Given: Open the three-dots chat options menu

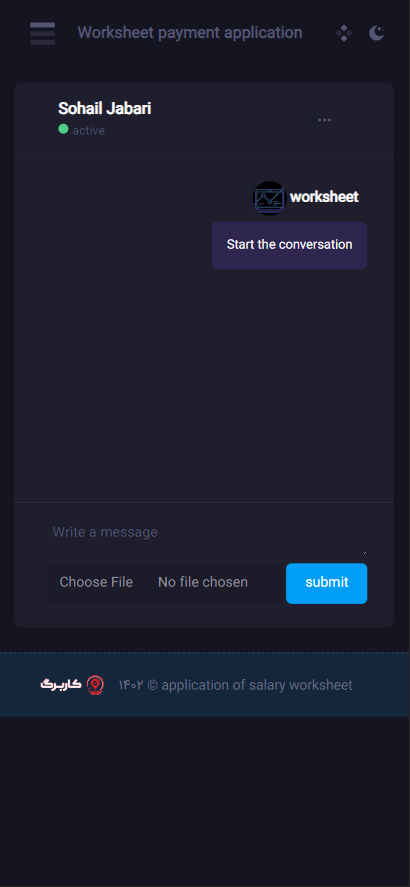Looking at the screenshot, I should click(325, 120).
